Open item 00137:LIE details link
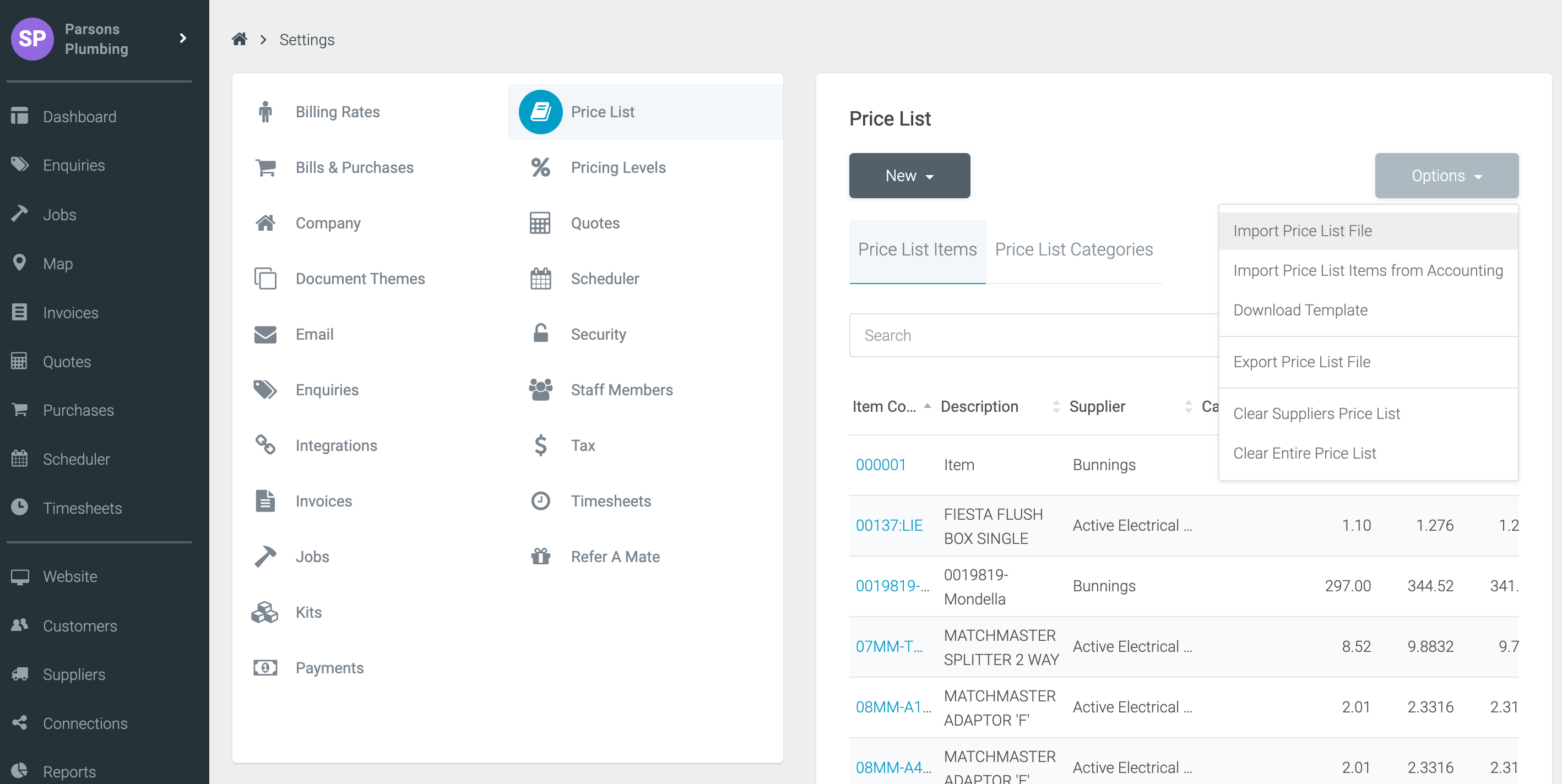Image resolution: width=1562 pixels, height=784 pixels. click(889, 525)
